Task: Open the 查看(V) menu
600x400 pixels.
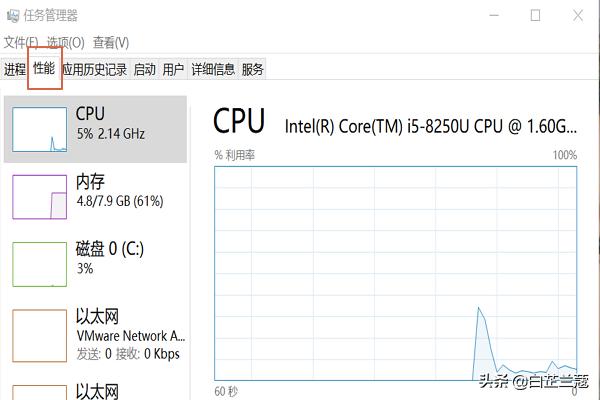Action: pyautogui.click(x=111, y=42)
